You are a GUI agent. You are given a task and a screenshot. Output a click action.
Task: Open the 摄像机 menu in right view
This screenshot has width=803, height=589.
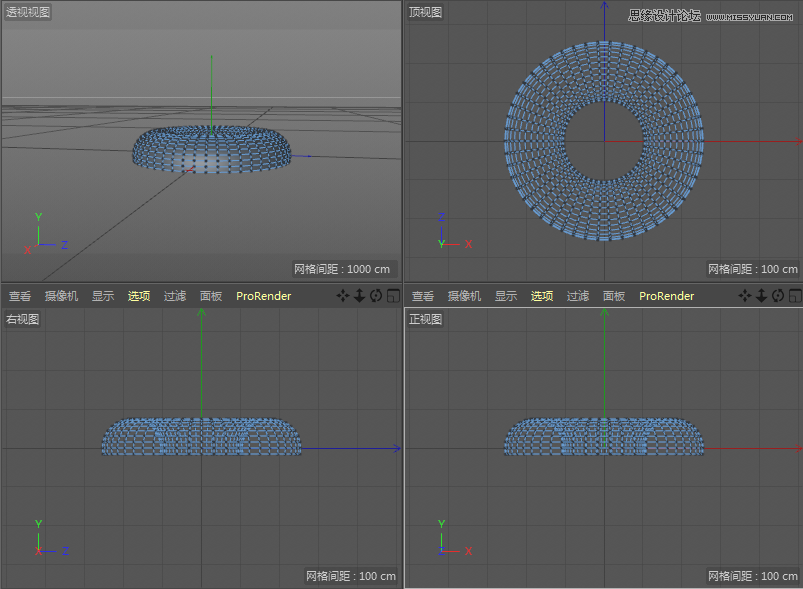coord(61,296)
